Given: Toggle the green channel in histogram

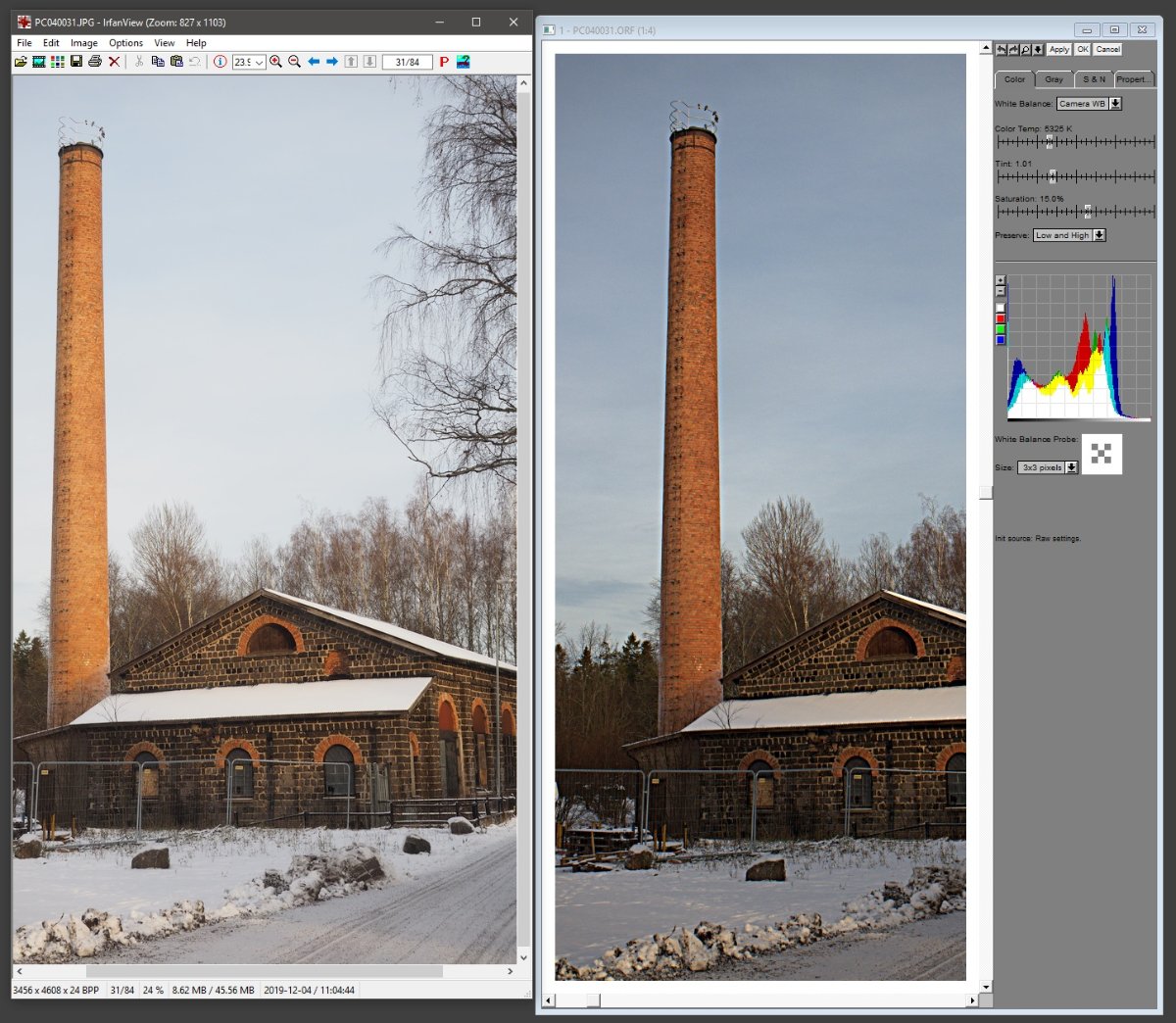Looking at the screenshot, I should pyautogui.click(x=1001, y=329).
